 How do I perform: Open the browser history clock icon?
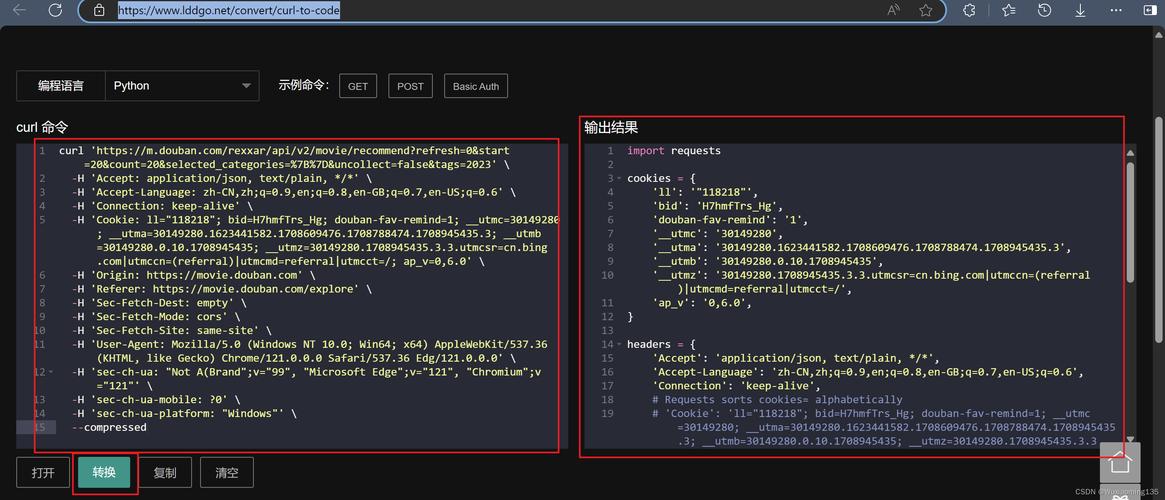point(1044,11)
